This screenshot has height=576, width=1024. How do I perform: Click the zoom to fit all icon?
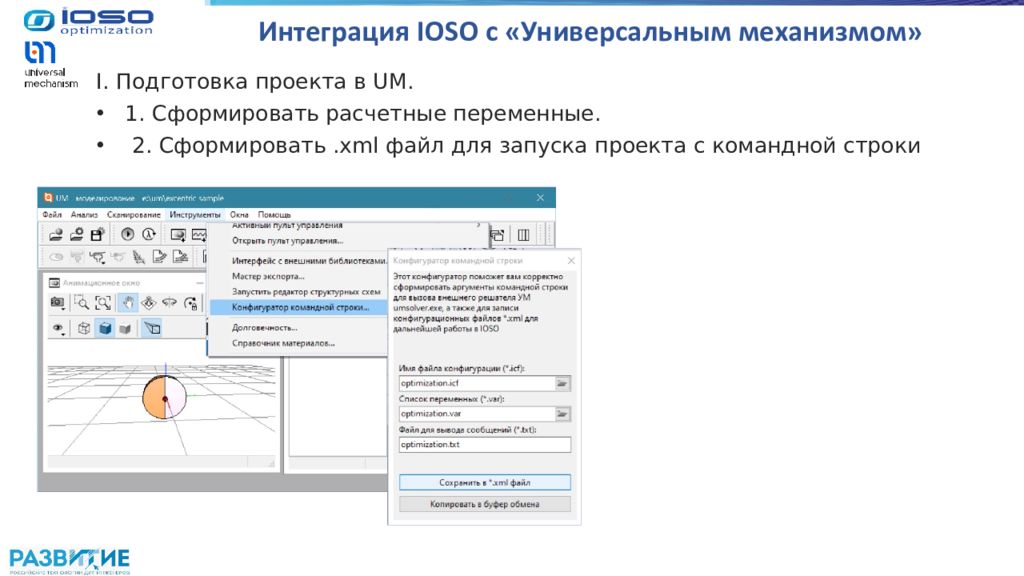(x=103, y=302)
